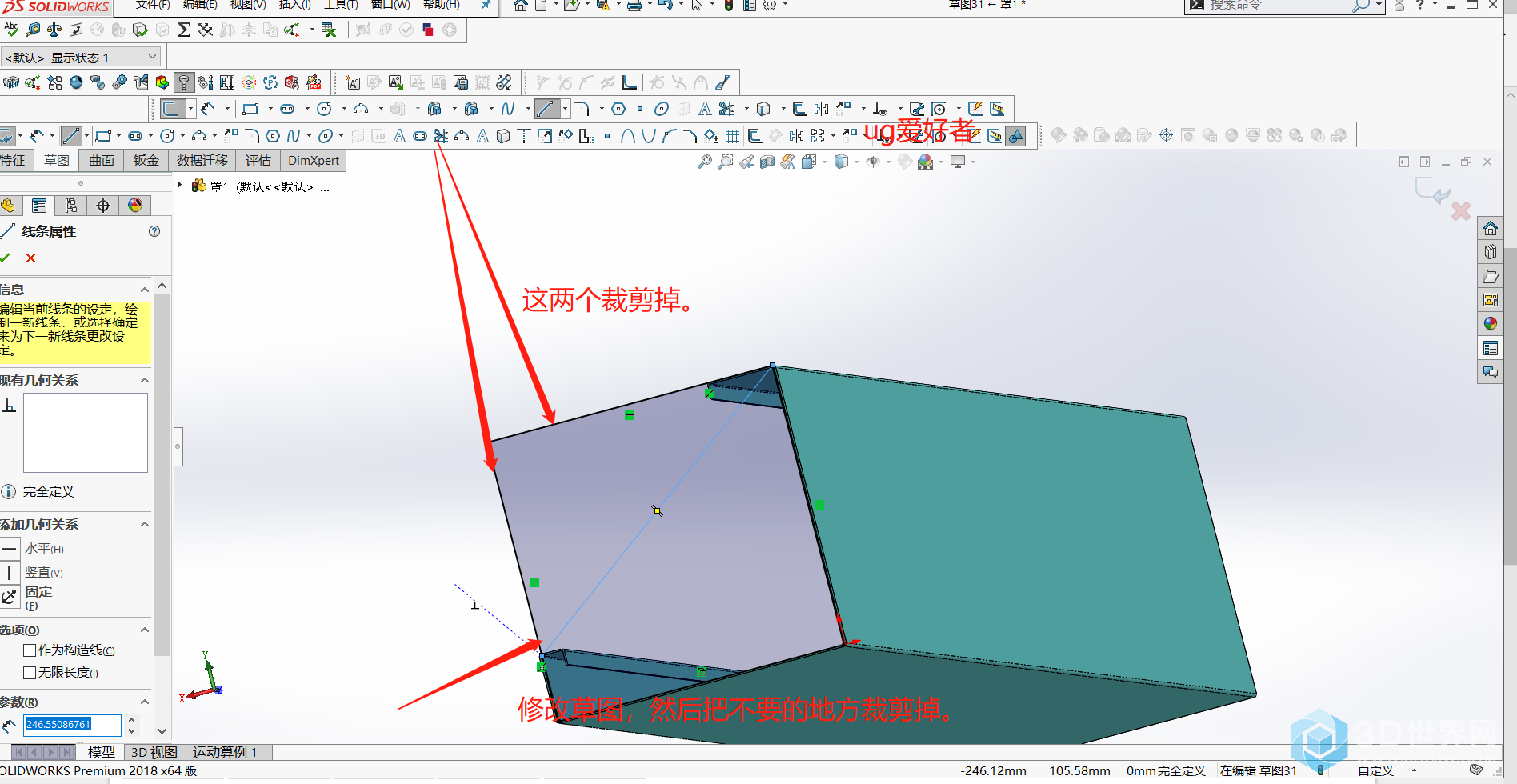
Task: Select Line tool in bottom sketch toolbar
Action: click(x=71, y=136)
